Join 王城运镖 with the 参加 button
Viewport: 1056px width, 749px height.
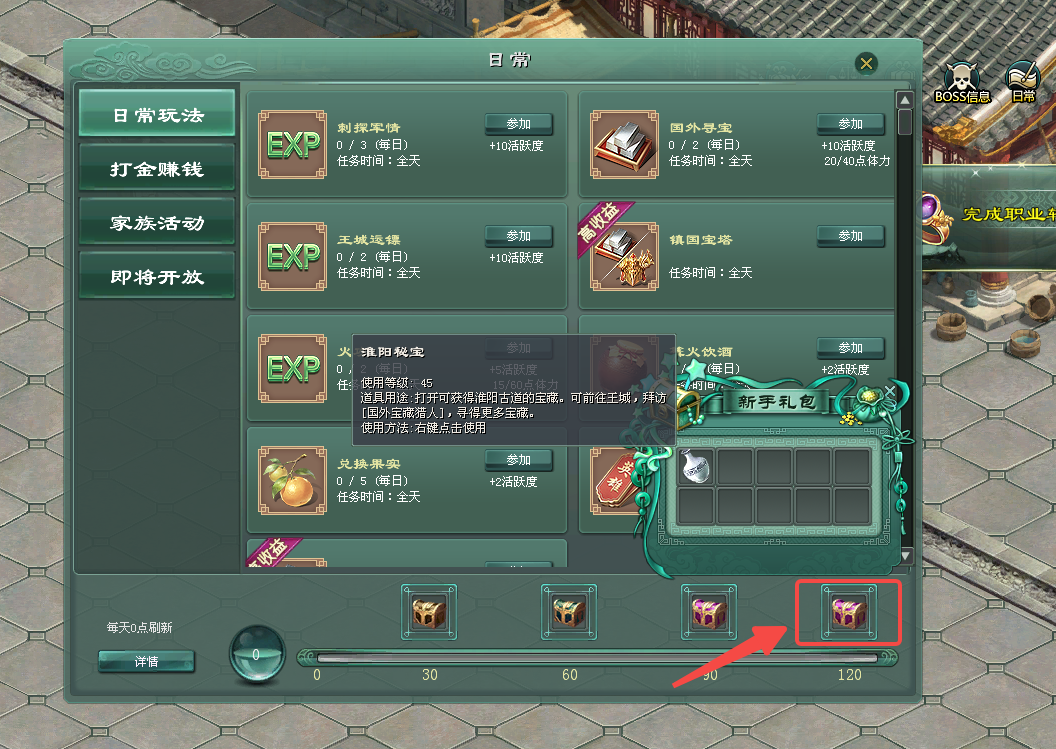coord(519,236)
